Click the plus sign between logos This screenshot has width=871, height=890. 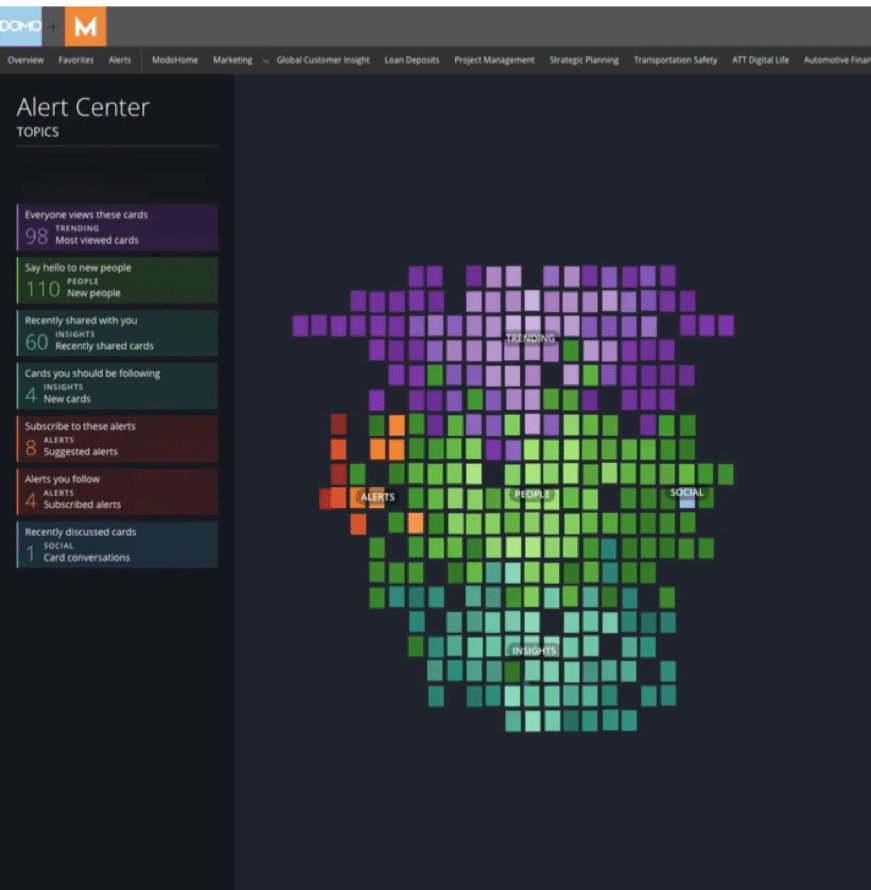coord(53,27)
